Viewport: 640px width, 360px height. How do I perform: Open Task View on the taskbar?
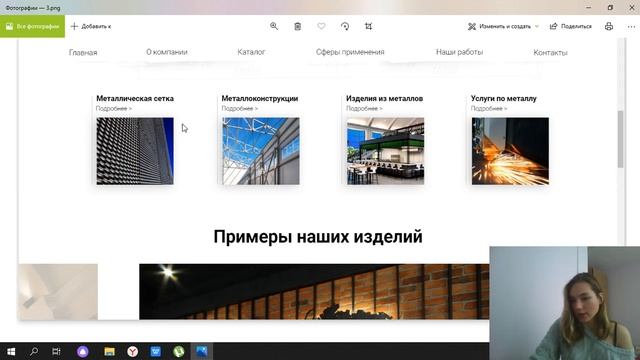point(56,351)
